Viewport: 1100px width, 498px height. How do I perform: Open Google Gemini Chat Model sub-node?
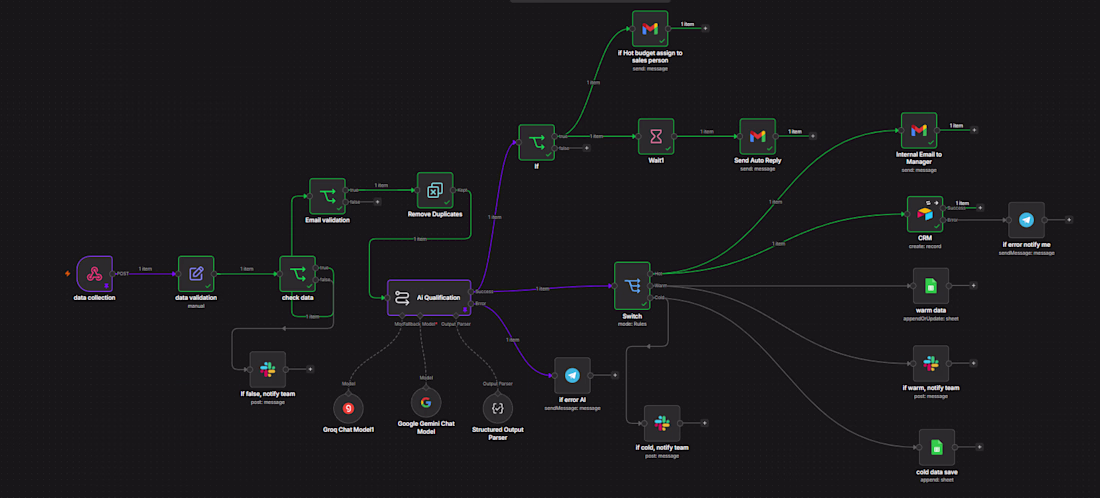click(426, 403)
